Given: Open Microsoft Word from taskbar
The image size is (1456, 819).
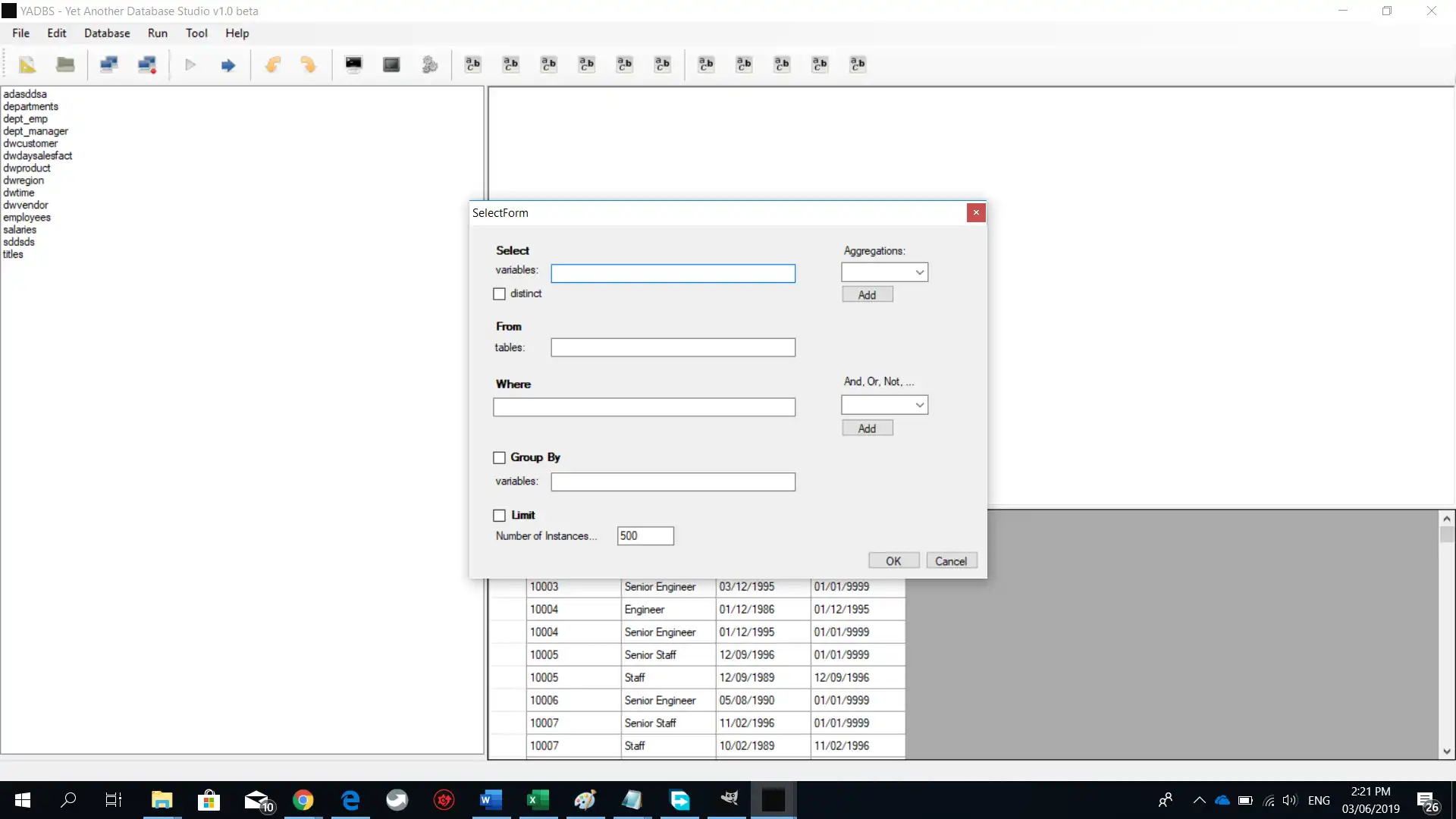Looking at the screenshot, I should click(491, 800).
